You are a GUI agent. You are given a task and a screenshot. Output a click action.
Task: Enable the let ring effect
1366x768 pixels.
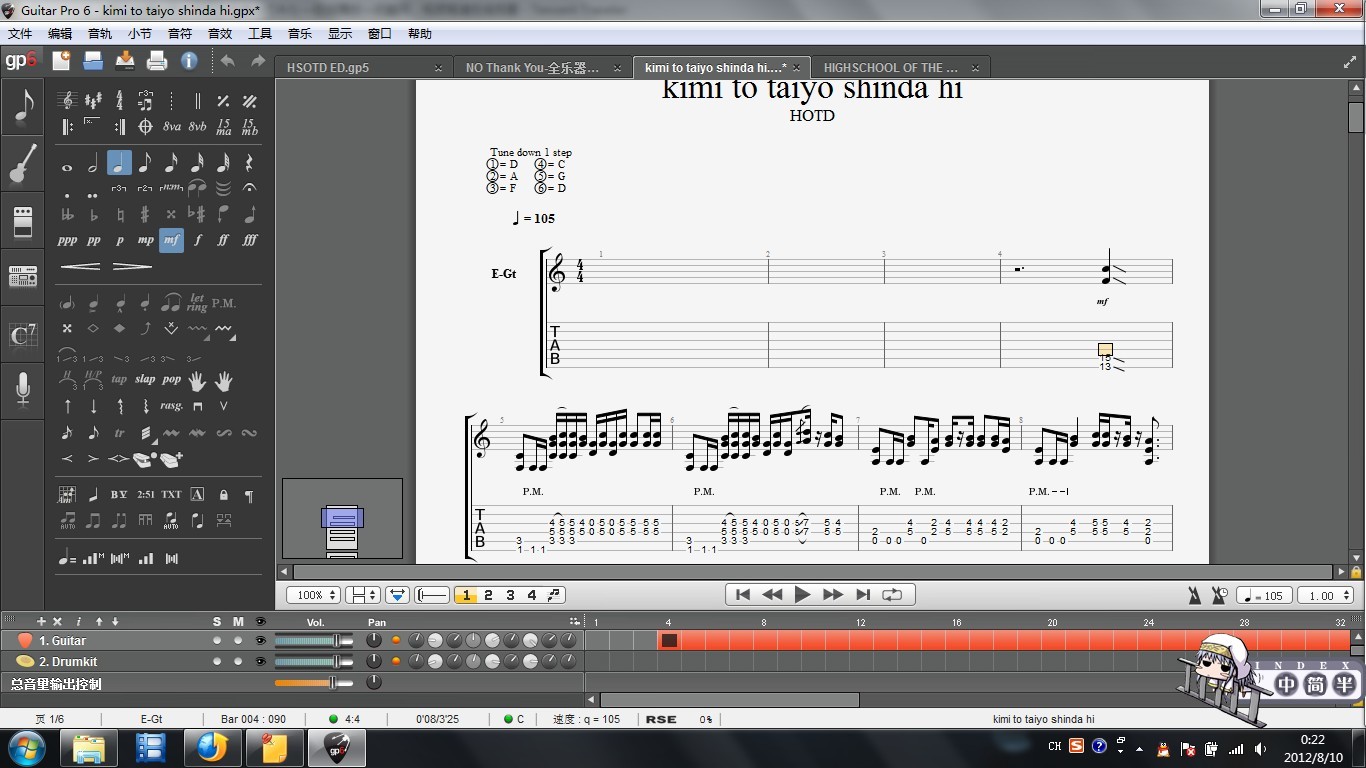pos(197,302)
